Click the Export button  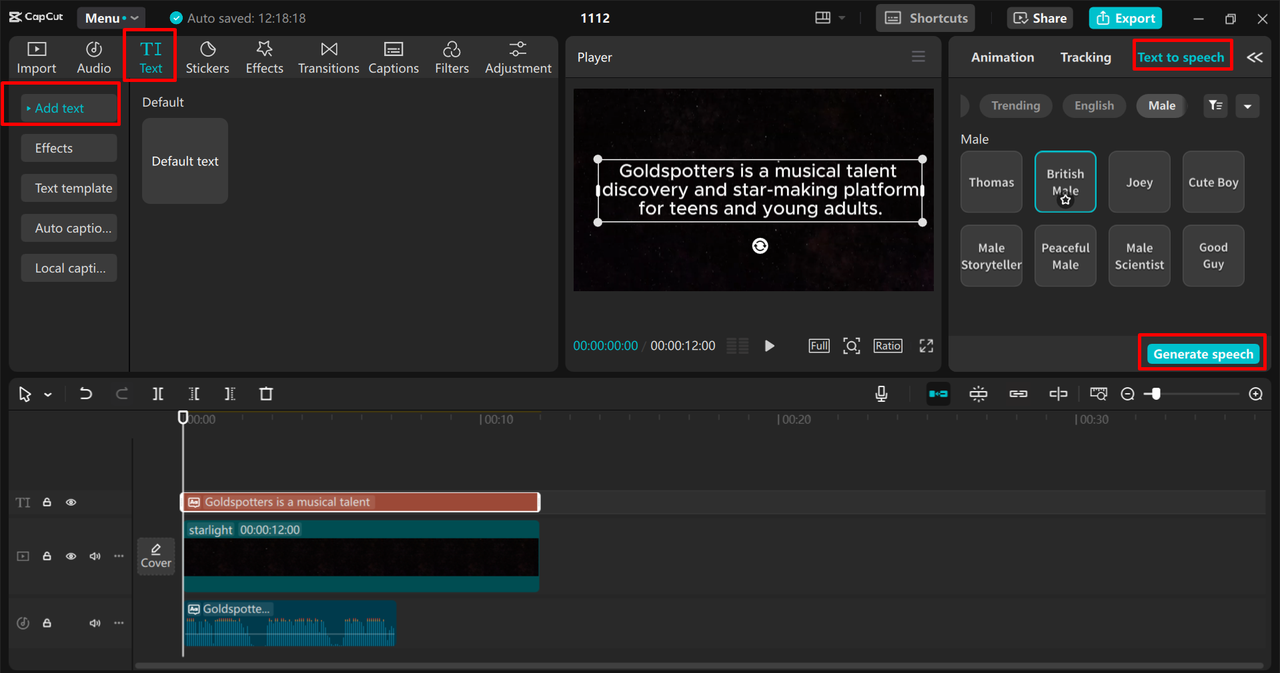tap(1125, 18)
